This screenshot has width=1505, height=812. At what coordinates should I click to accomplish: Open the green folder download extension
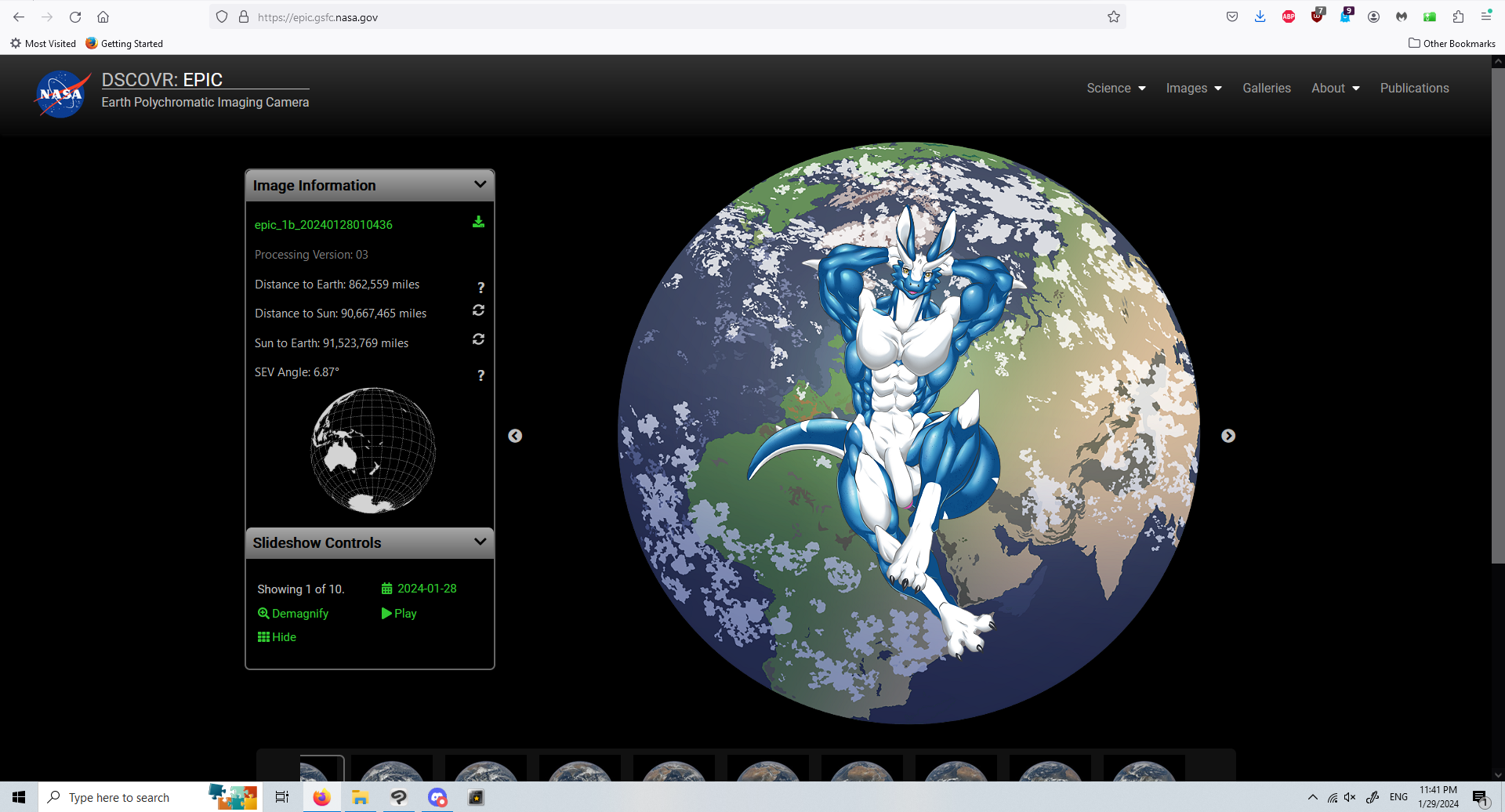(1430, 16)
